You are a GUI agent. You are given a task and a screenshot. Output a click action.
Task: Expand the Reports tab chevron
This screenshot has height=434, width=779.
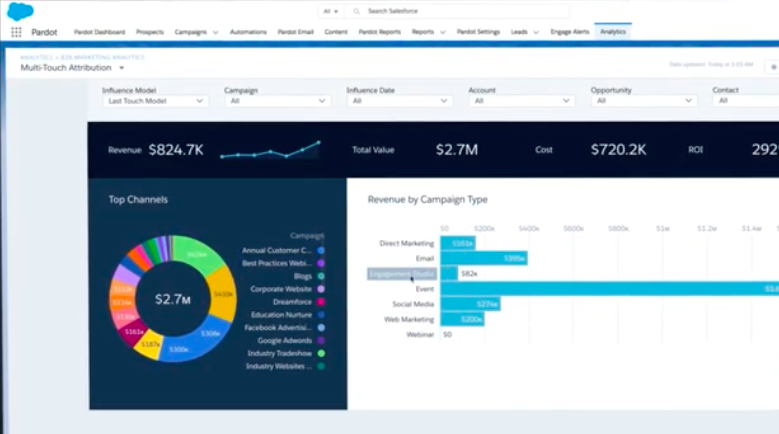443,32
